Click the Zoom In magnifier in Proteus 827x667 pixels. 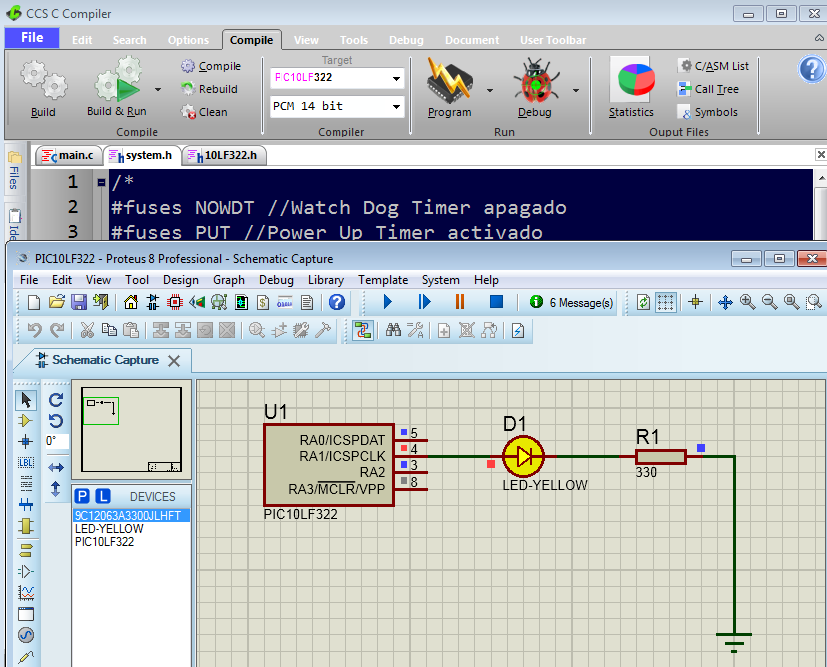coord(747,302)
